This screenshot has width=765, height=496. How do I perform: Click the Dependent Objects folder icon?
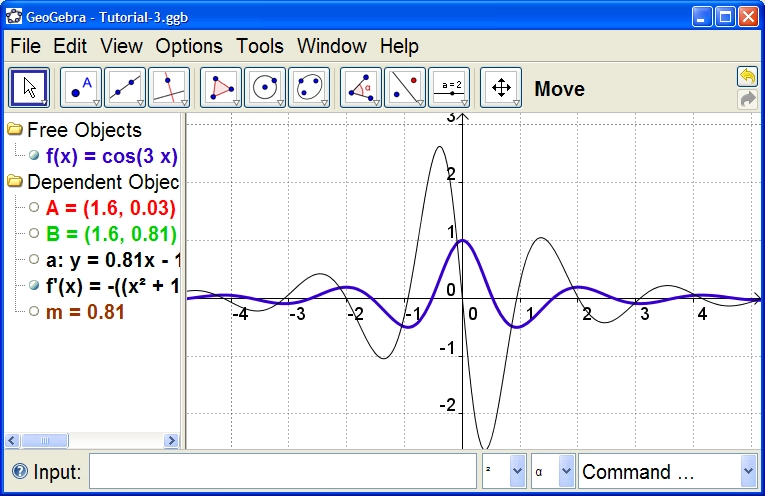15,181
